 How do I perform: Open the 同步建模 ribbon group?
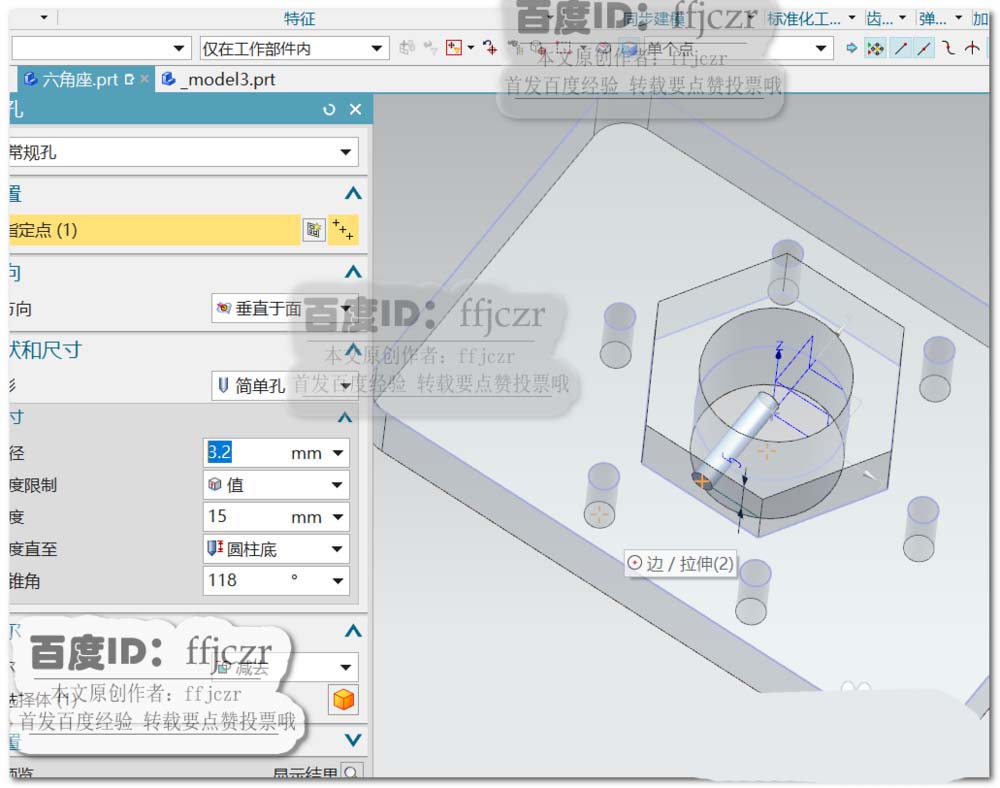coord(653,19)
